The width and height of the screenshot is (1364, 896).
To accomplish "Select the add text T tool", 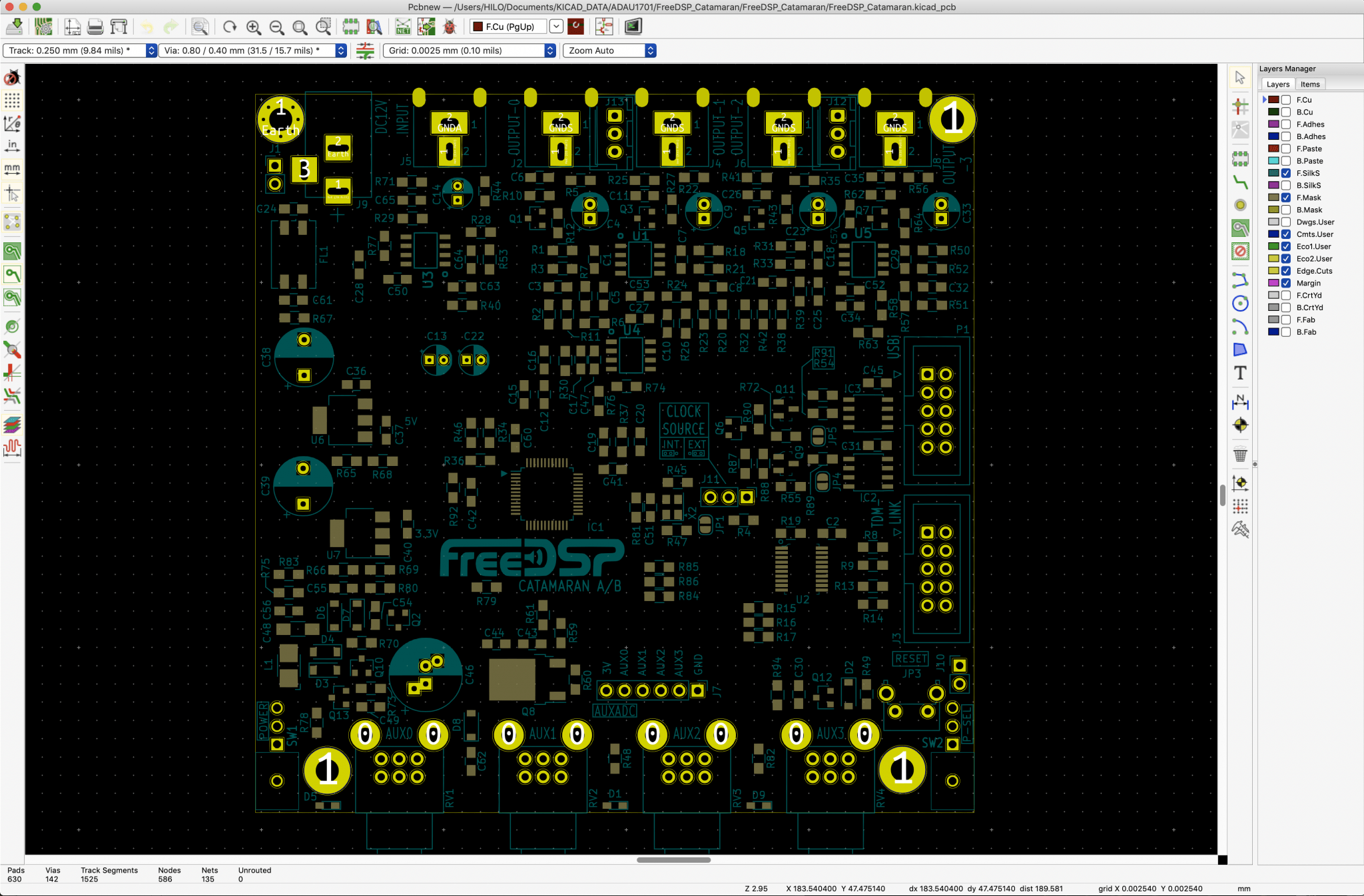I will [1240, 373].
